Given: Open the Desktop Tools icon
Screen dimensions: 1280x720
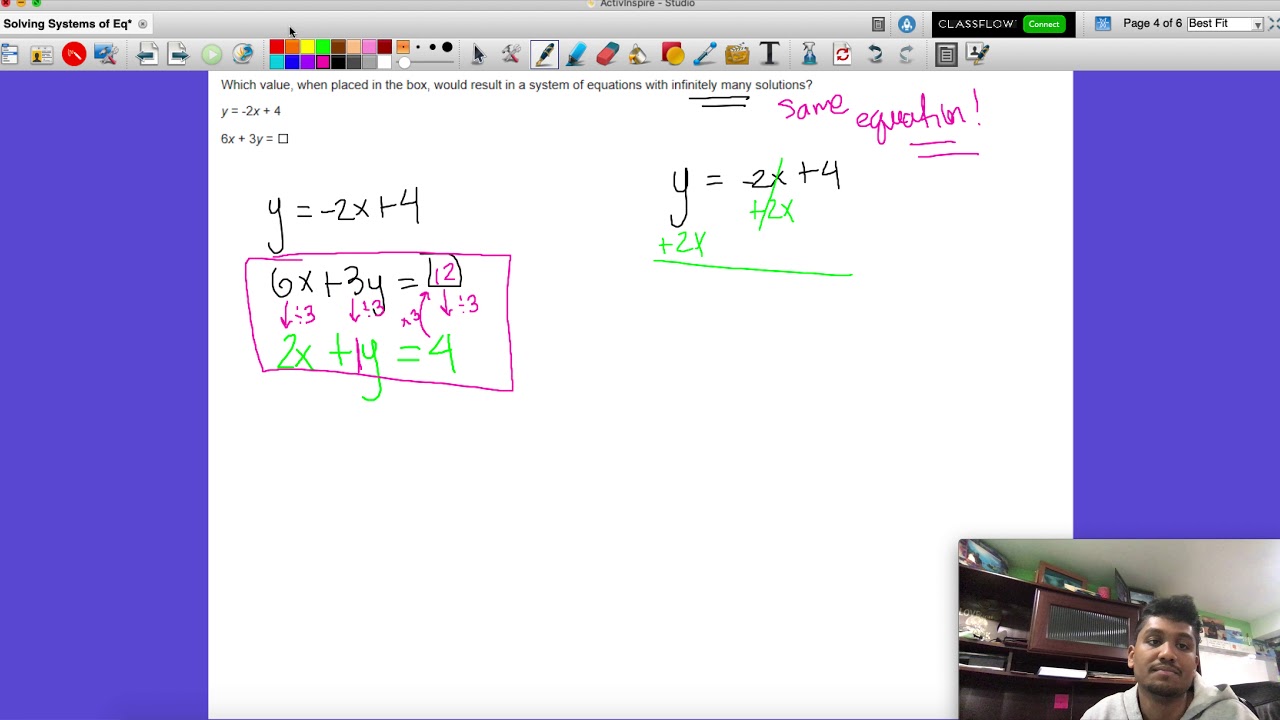Looking at the screenshot, I should [106, 54].
